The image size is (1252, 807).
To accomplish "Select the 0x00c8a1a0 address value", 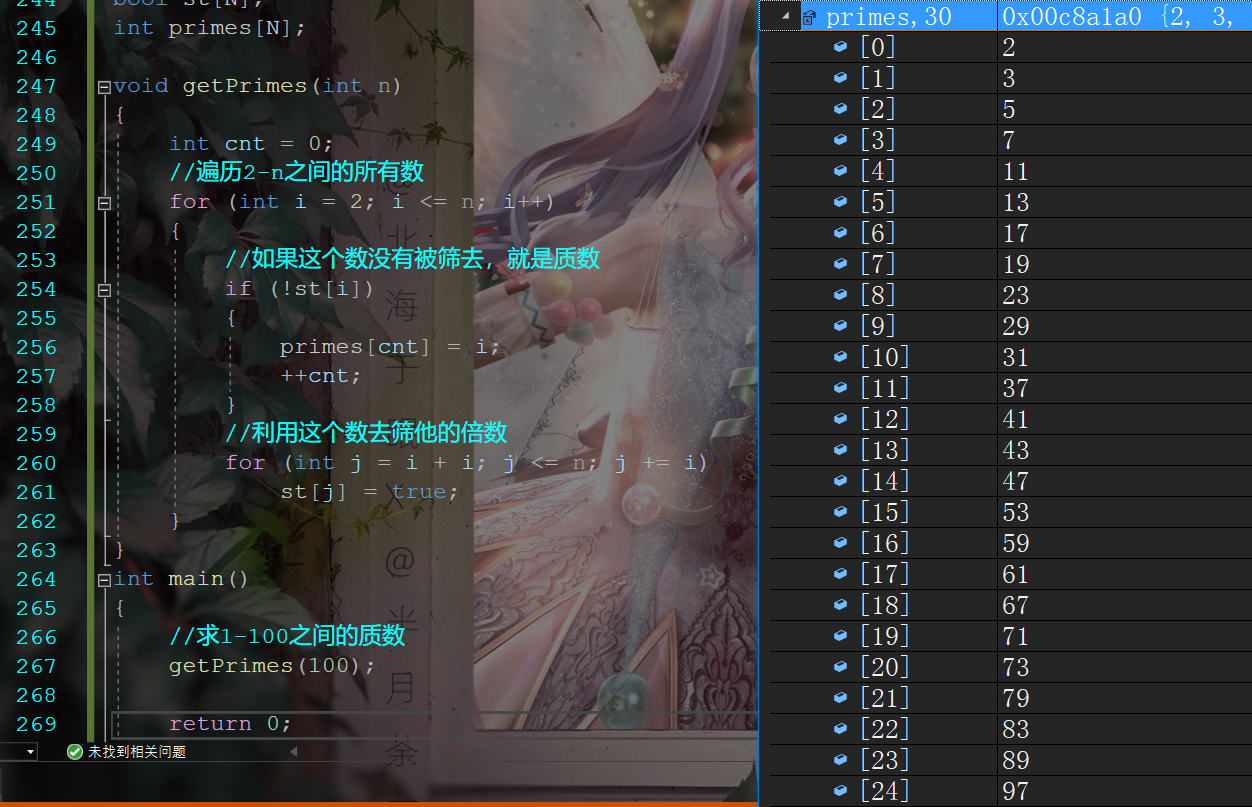I will (x=1072, y=17).
